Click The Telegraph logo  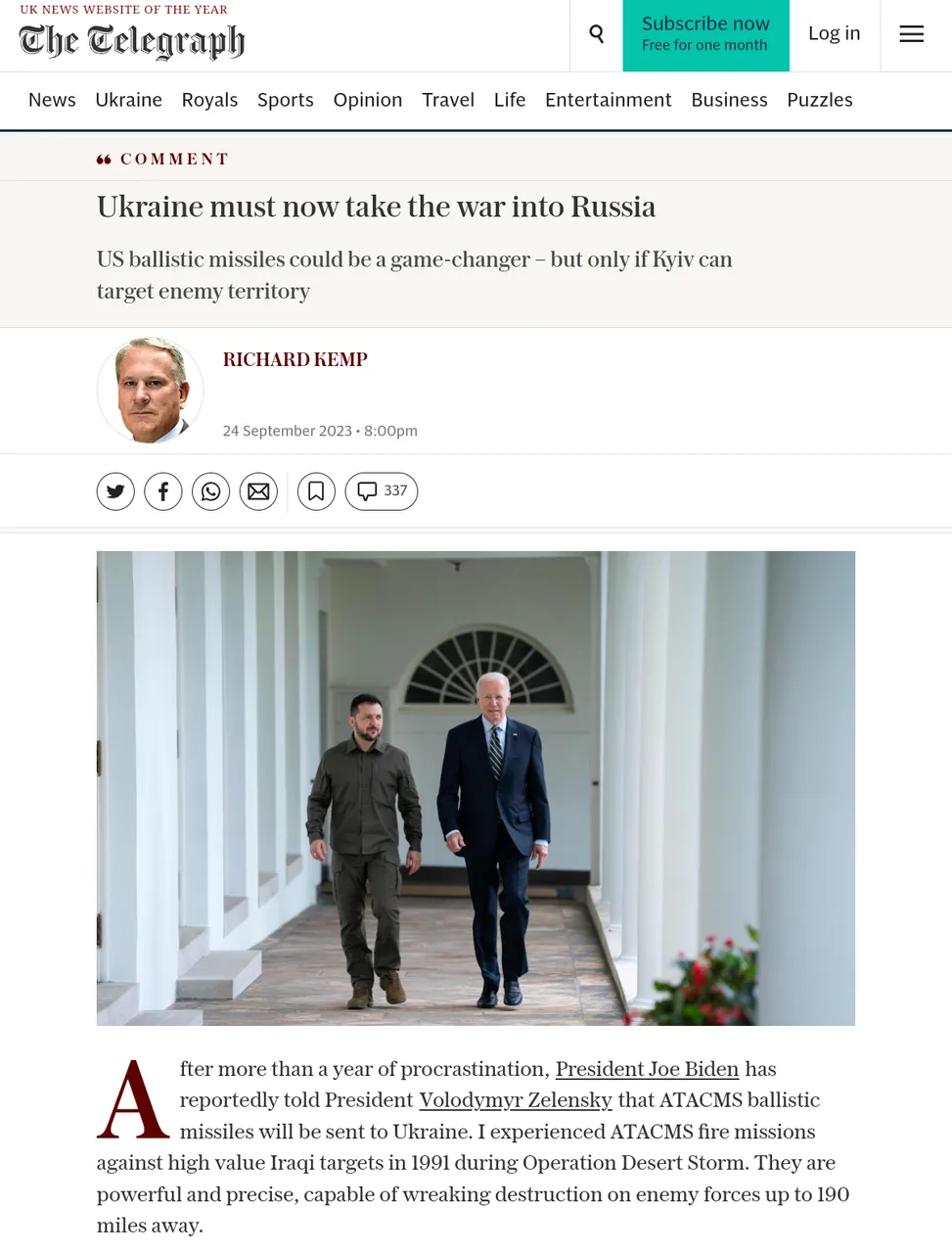pyautogui.click(x=132, y=41)
